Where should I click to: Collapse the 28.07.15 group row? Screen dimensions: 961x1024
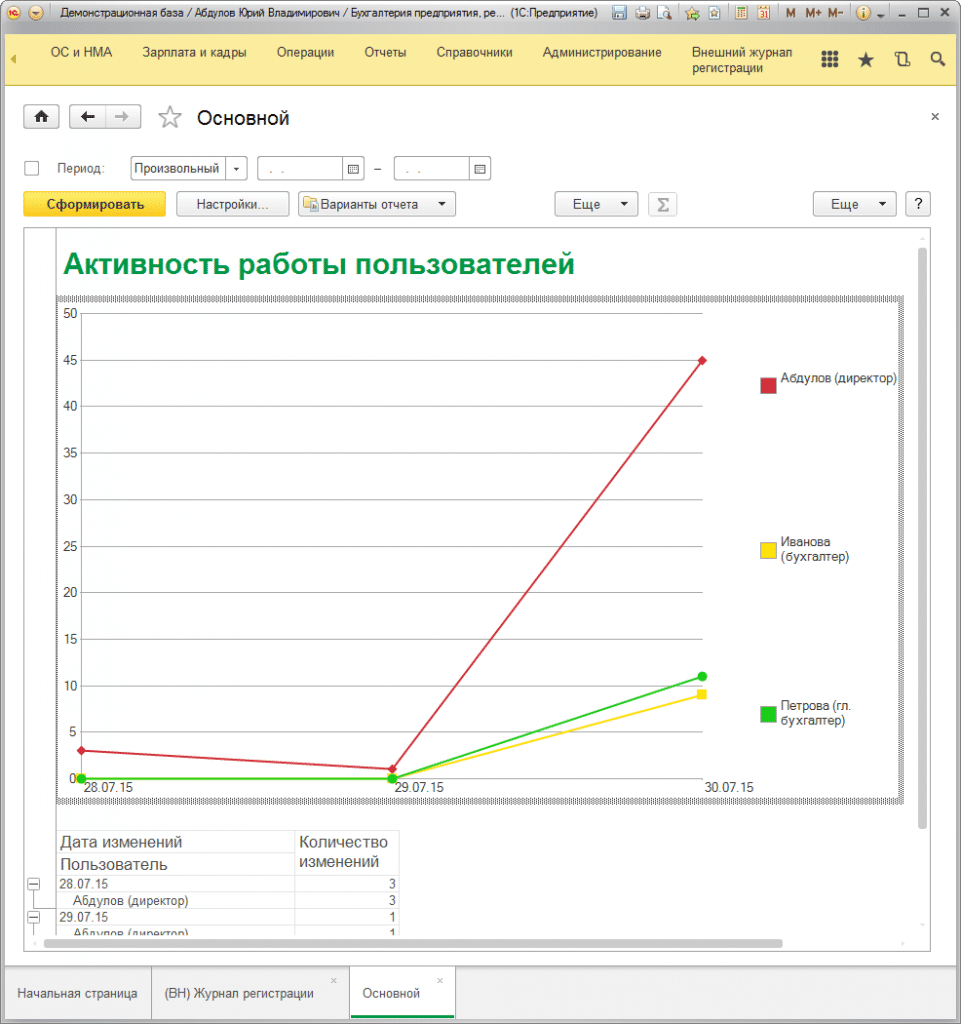point(34,884)
